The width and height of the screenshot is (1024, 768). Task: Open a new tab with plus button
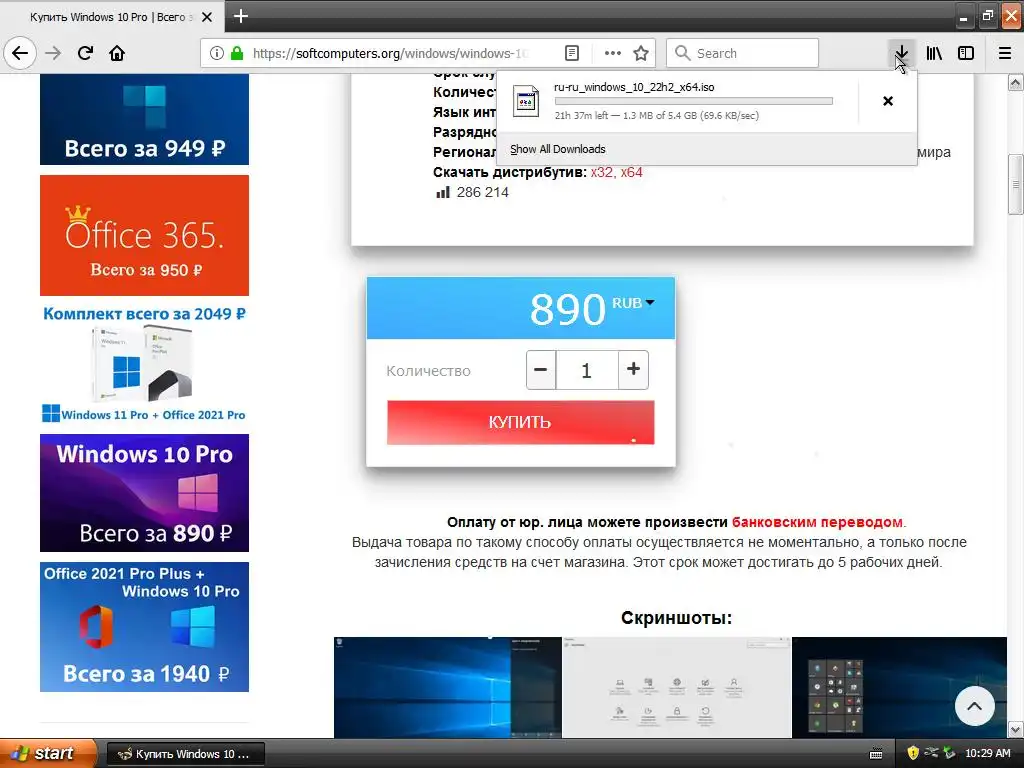(x=241, y=16)
